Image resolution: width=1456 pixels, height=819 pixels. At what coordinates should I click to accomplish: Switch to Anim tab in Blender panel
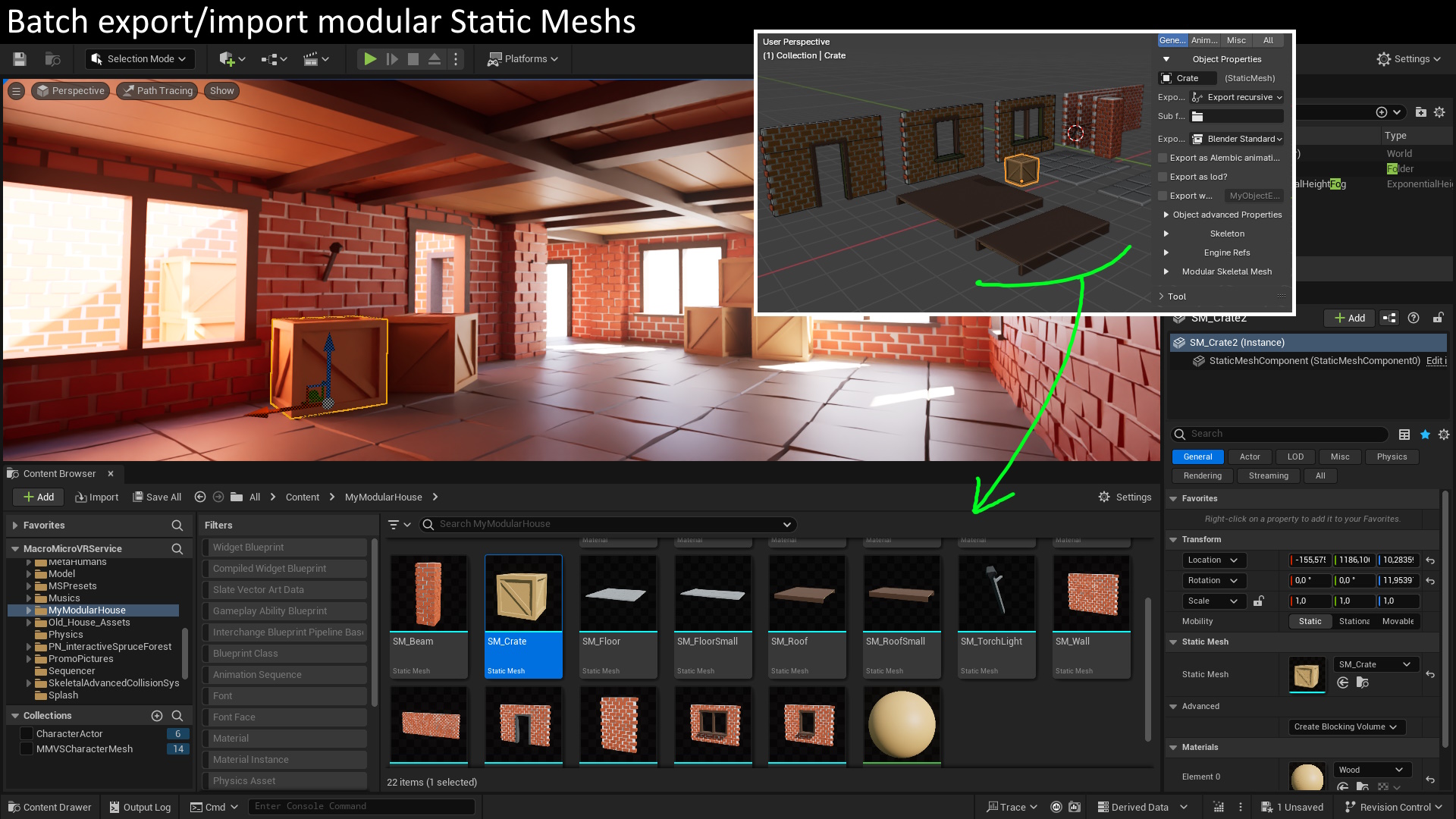coord(1204,41)
